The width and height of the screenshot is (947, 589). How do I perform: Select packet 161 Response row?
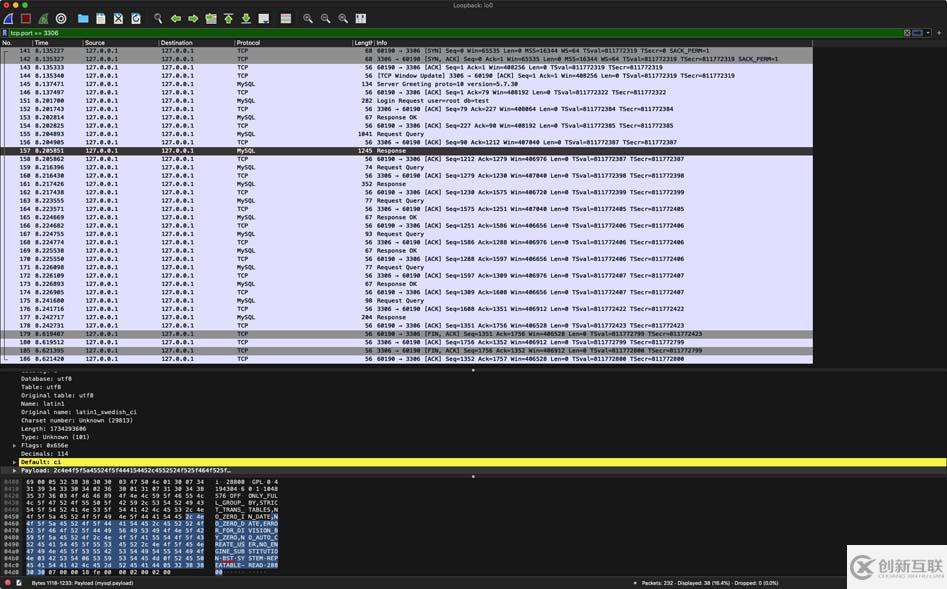tap(406, 184)
